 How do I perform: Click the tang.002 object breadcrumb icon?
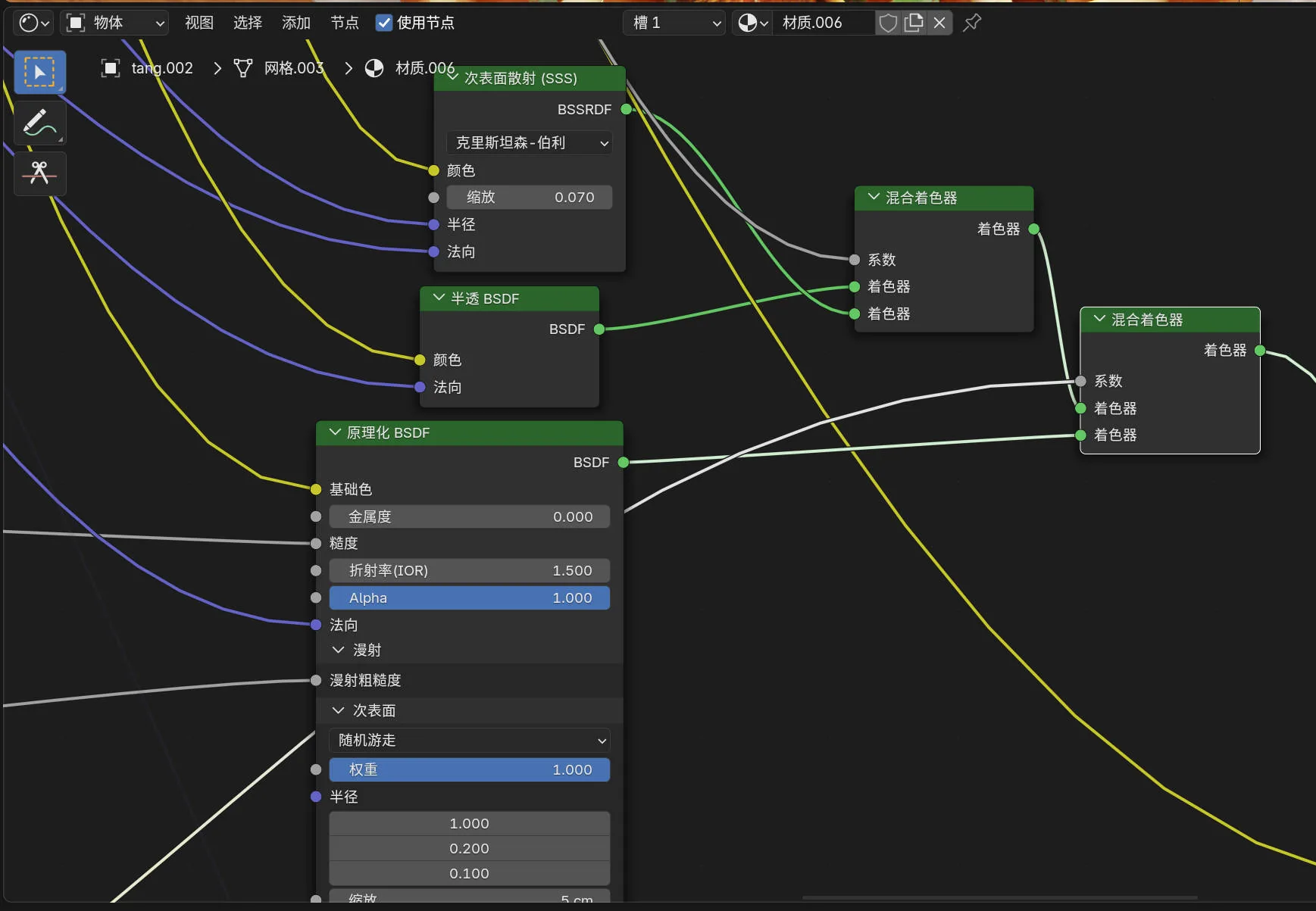111,68
